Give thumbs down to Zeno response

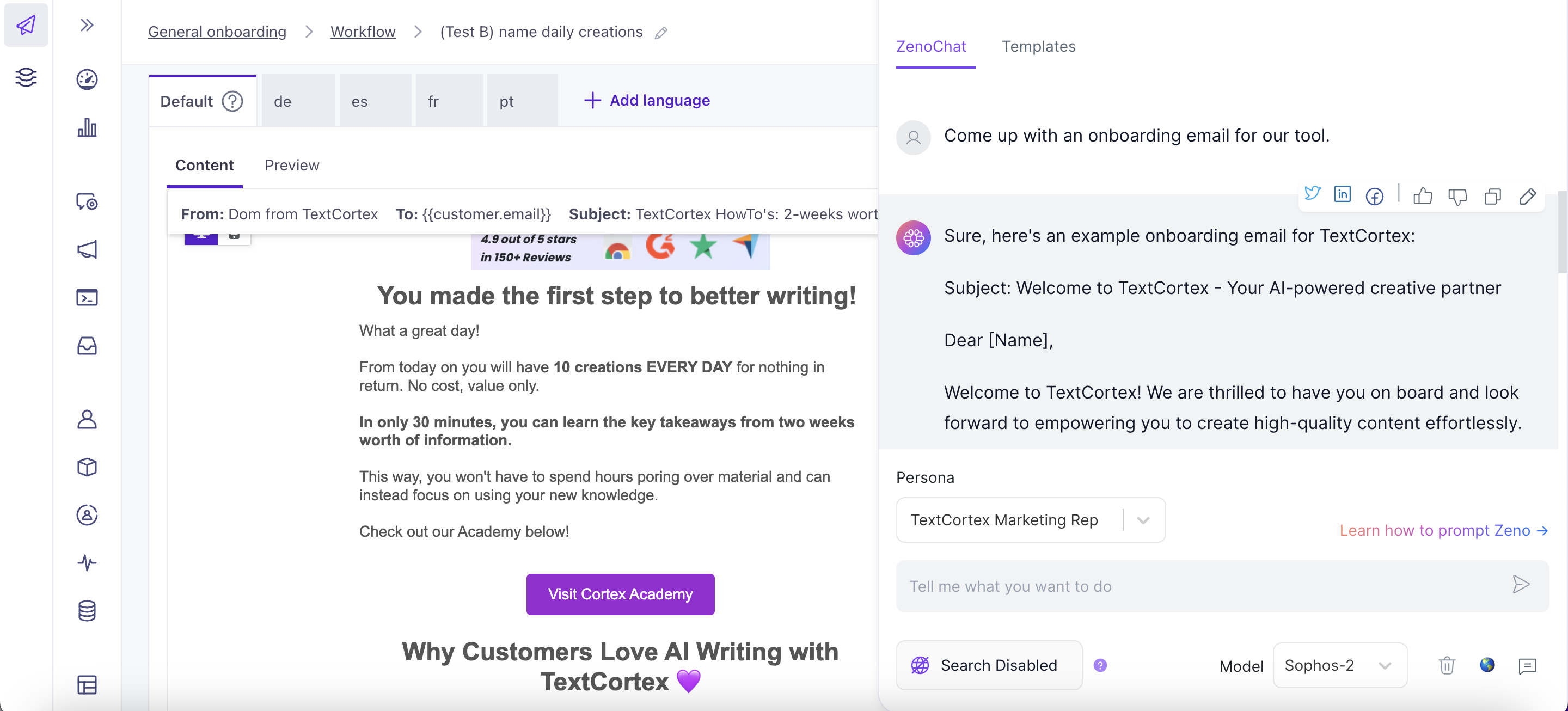(1457, 196)
